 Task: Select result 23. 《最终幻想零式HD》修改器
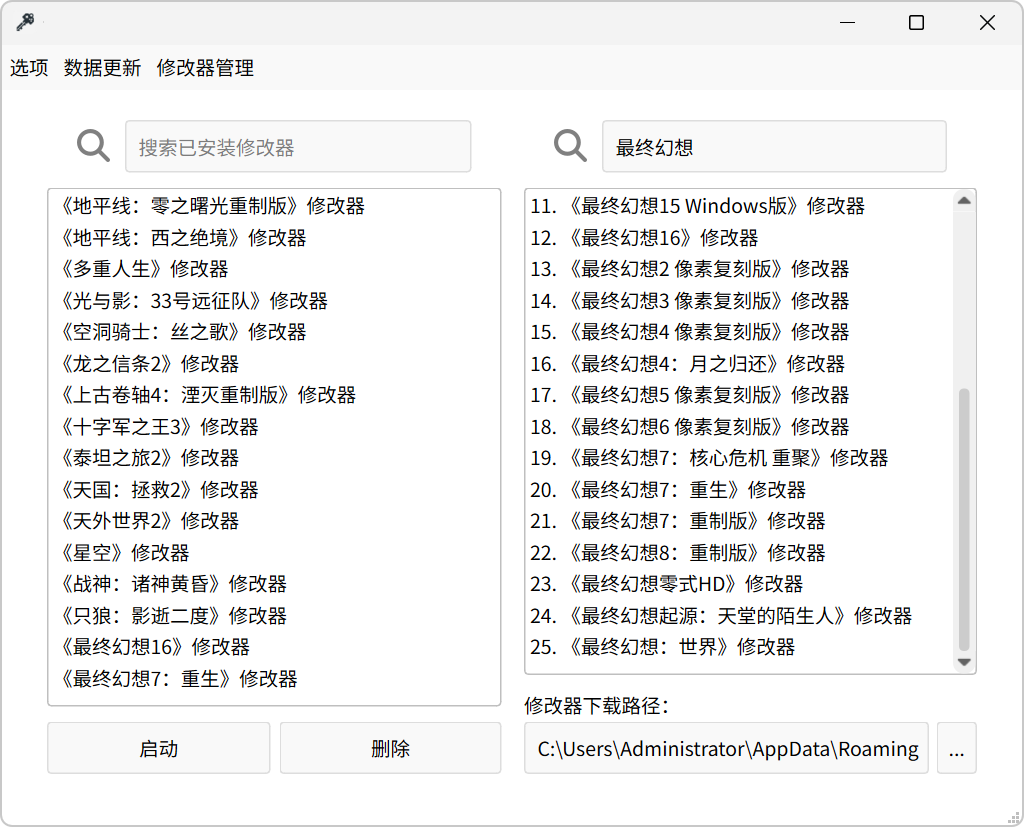[x=739, y=584]
